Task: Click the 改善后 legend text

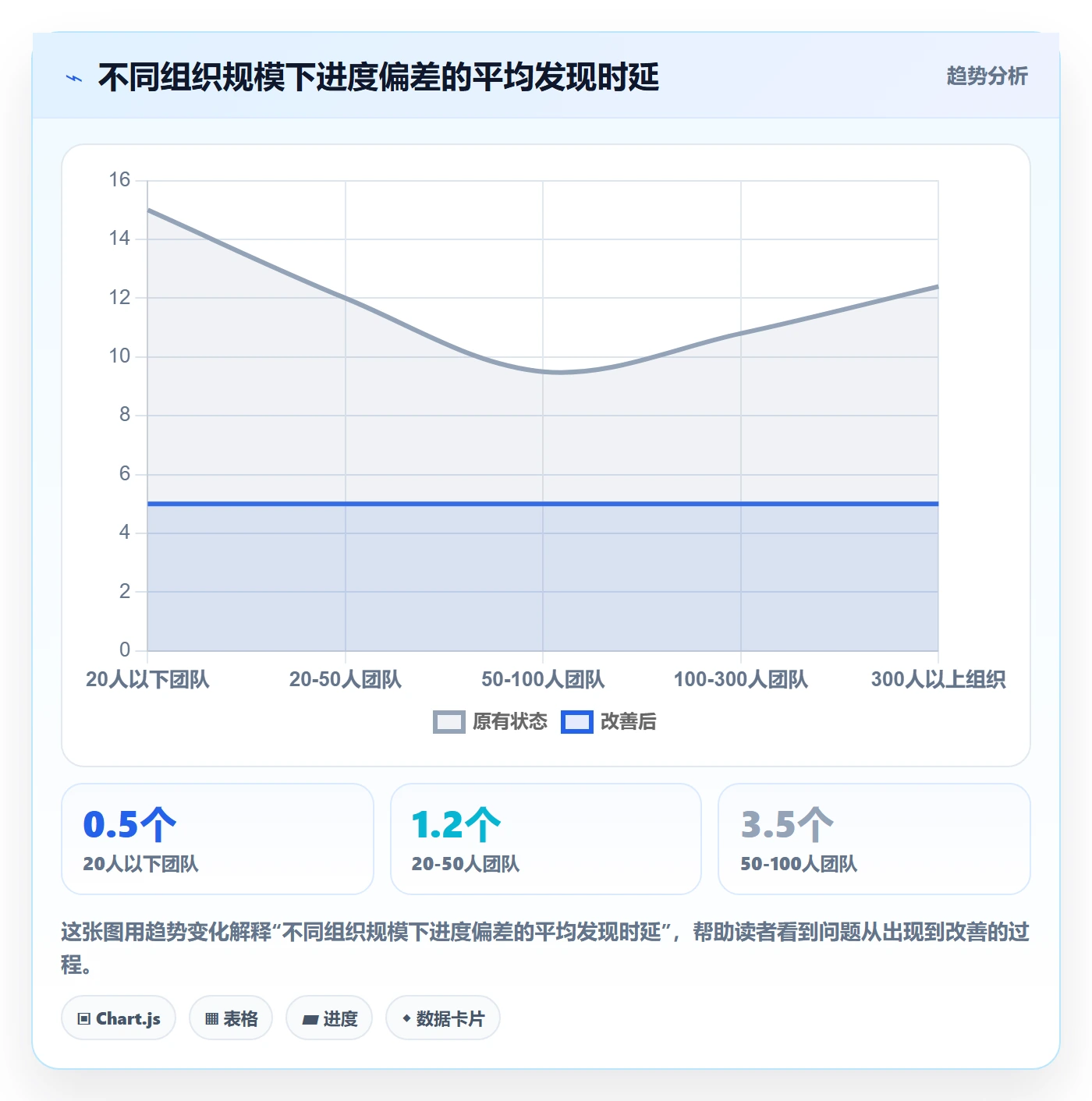Action: tap(629, 722)
